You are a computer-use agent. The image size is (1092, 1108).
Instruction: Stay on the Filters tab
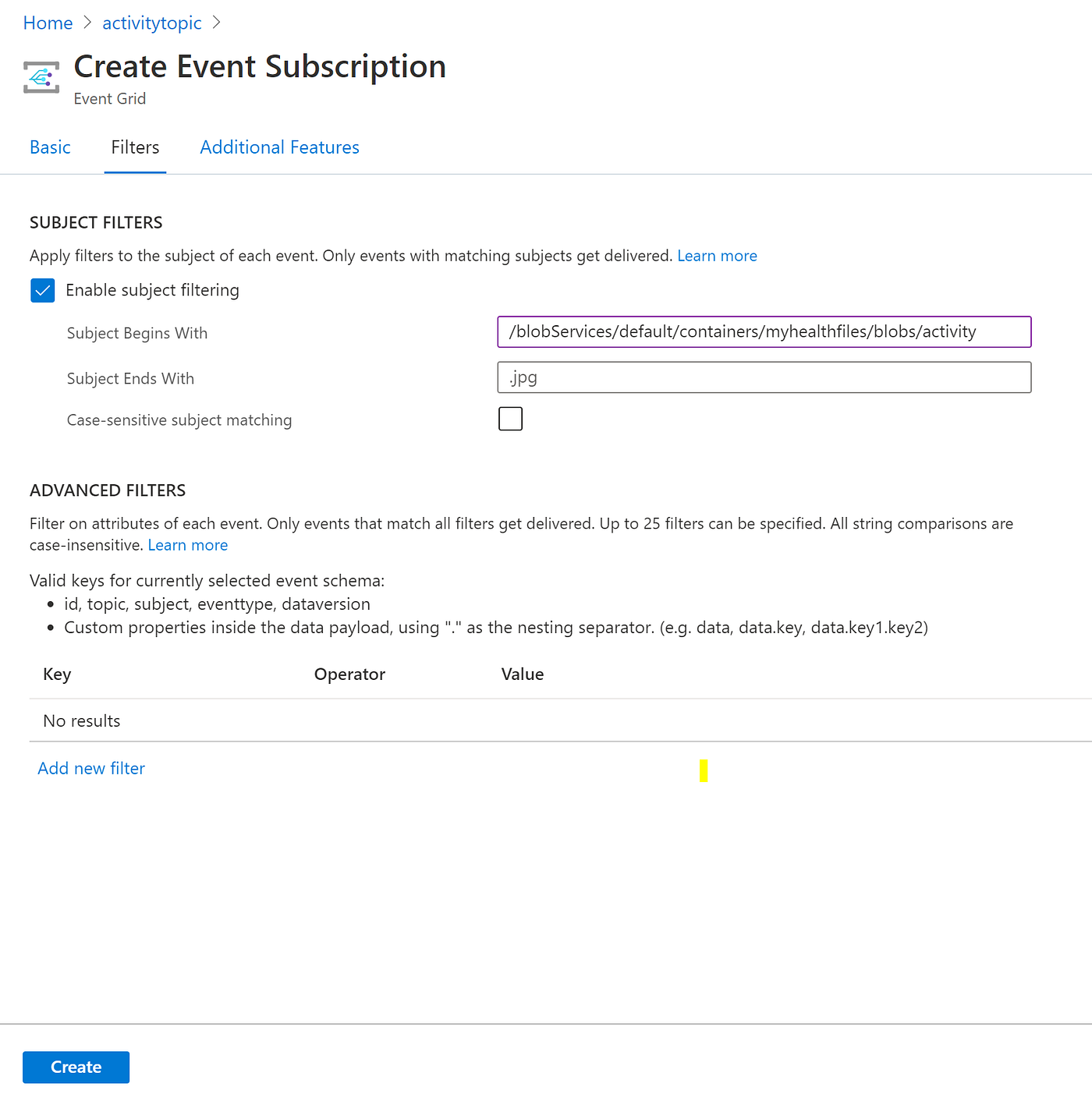135,147
